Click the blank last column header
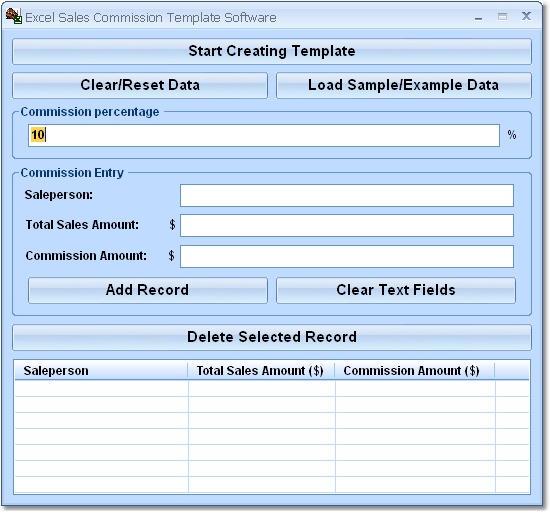This screenshot has width=550, height=513. [x=512, y=371]
